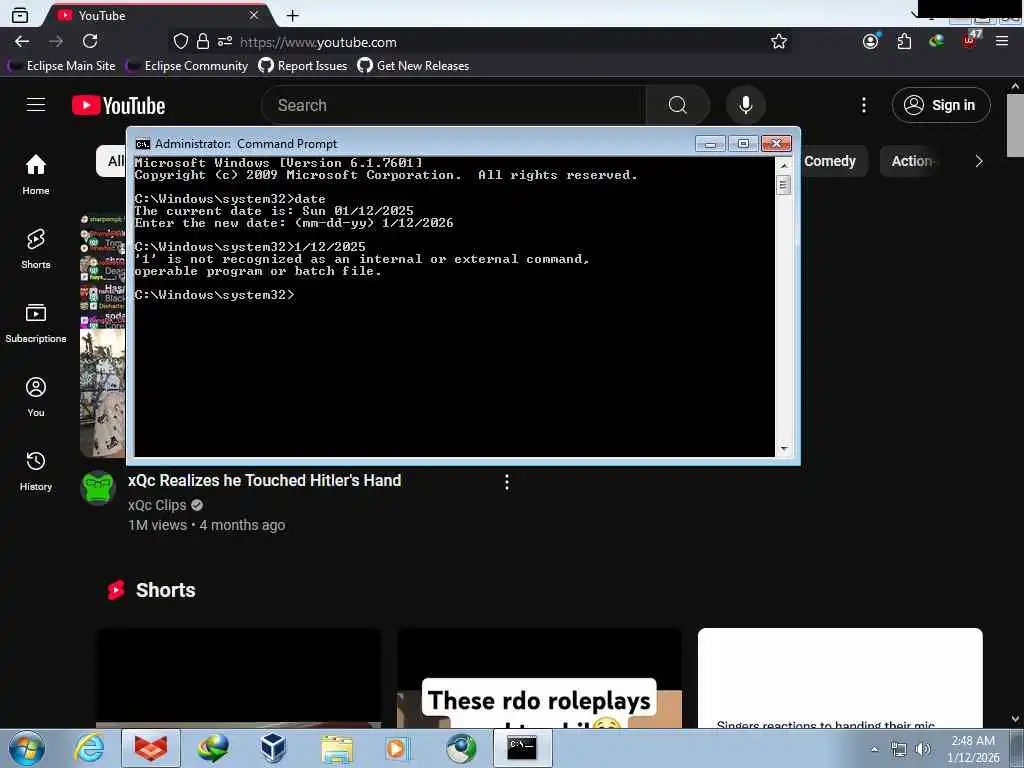Open the Command Prompt title bar icon menu
This screenshot has width=1024, height=768.
[142, 144]
